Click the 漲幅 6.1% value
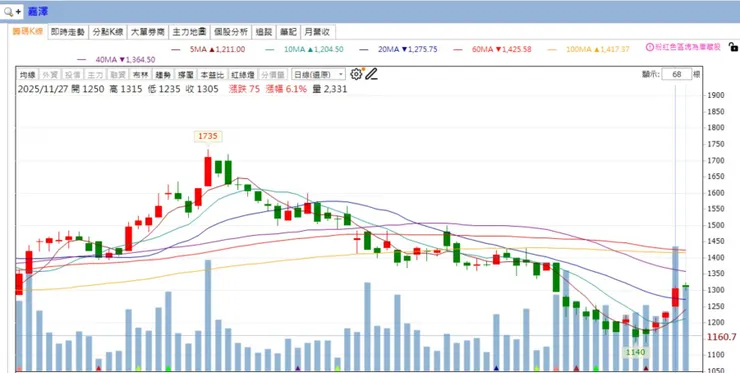The width and height of the screenshot is (740, 373). point(286,89)
